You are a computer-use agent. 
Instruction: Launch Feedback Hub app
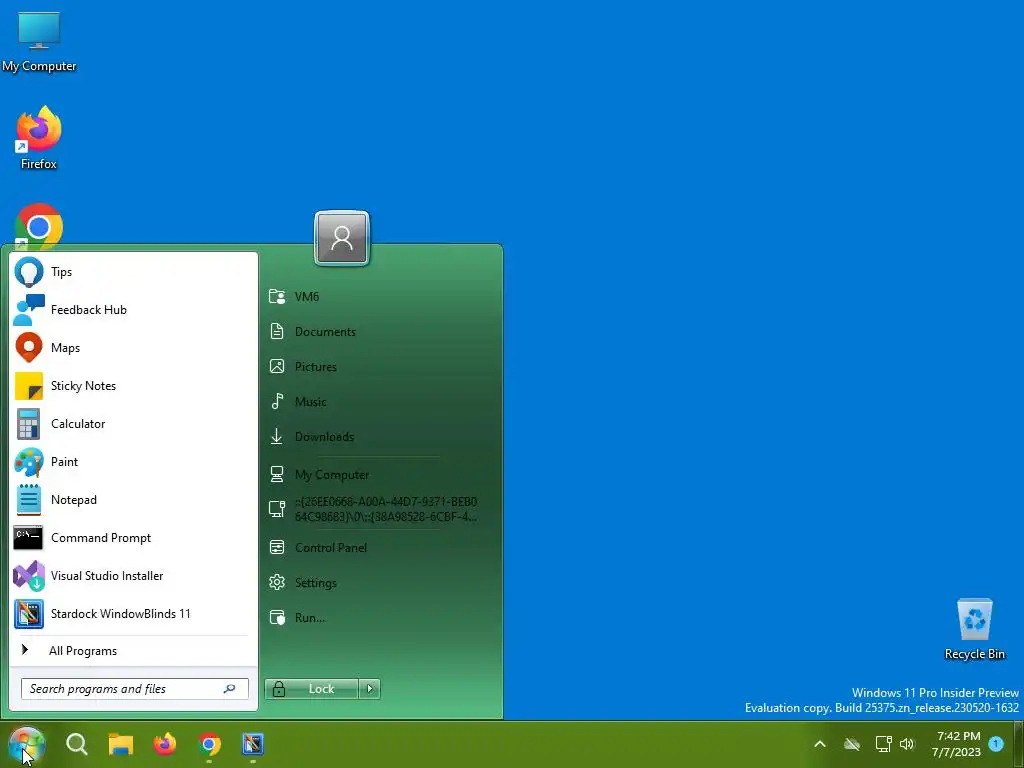pos(133,310)
